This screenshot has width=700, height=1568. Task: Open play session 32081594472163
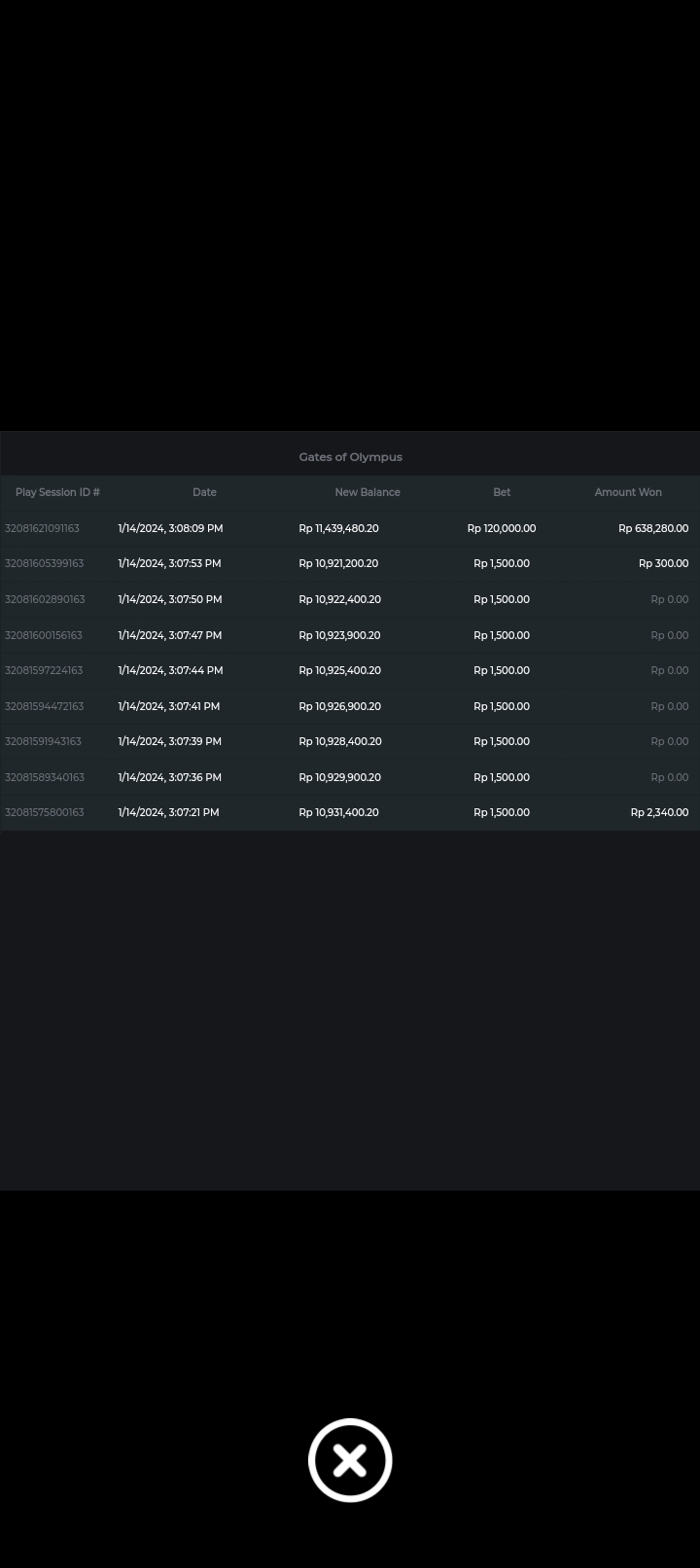click(44, 706)
